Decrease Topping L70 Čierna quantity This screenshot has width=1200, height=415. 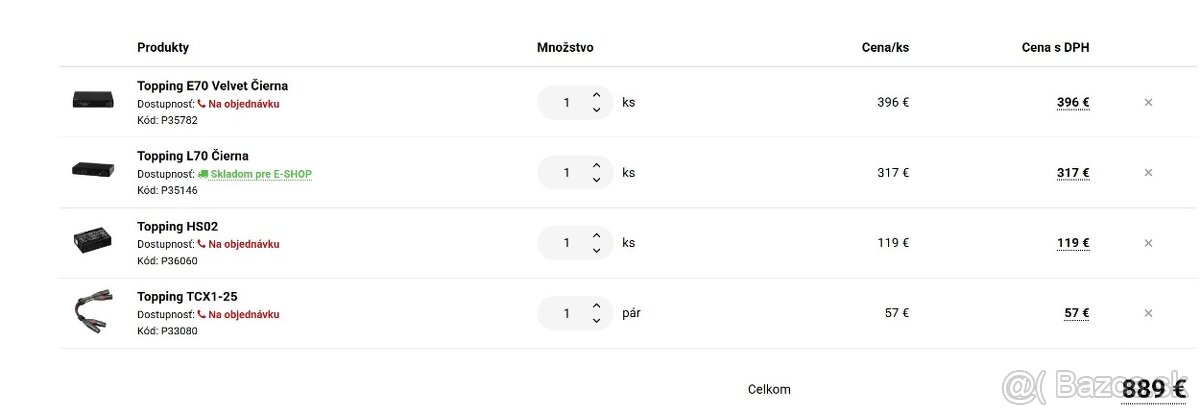click(x=597, y=180)
